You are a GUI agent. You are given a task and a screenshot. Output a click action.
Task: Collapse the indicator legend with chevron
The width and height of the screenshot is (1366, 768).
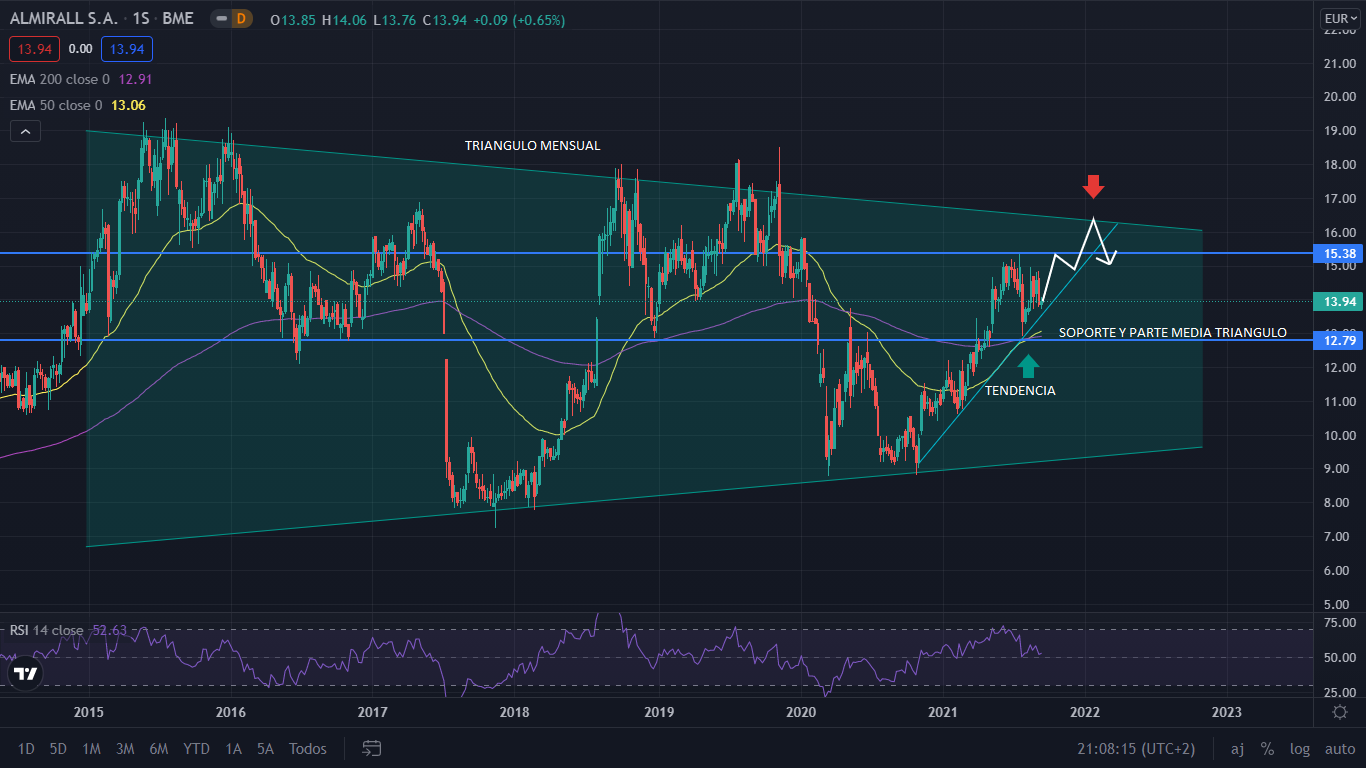coord(25,131)
